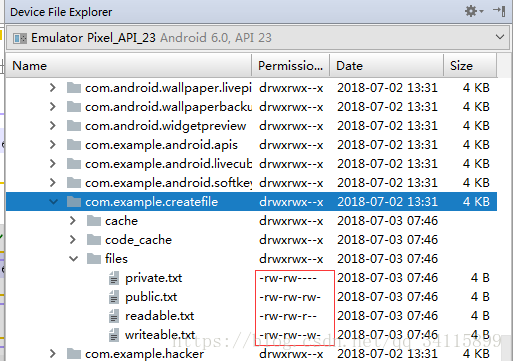Select the com.example.createfile row name

pos(151,202)
